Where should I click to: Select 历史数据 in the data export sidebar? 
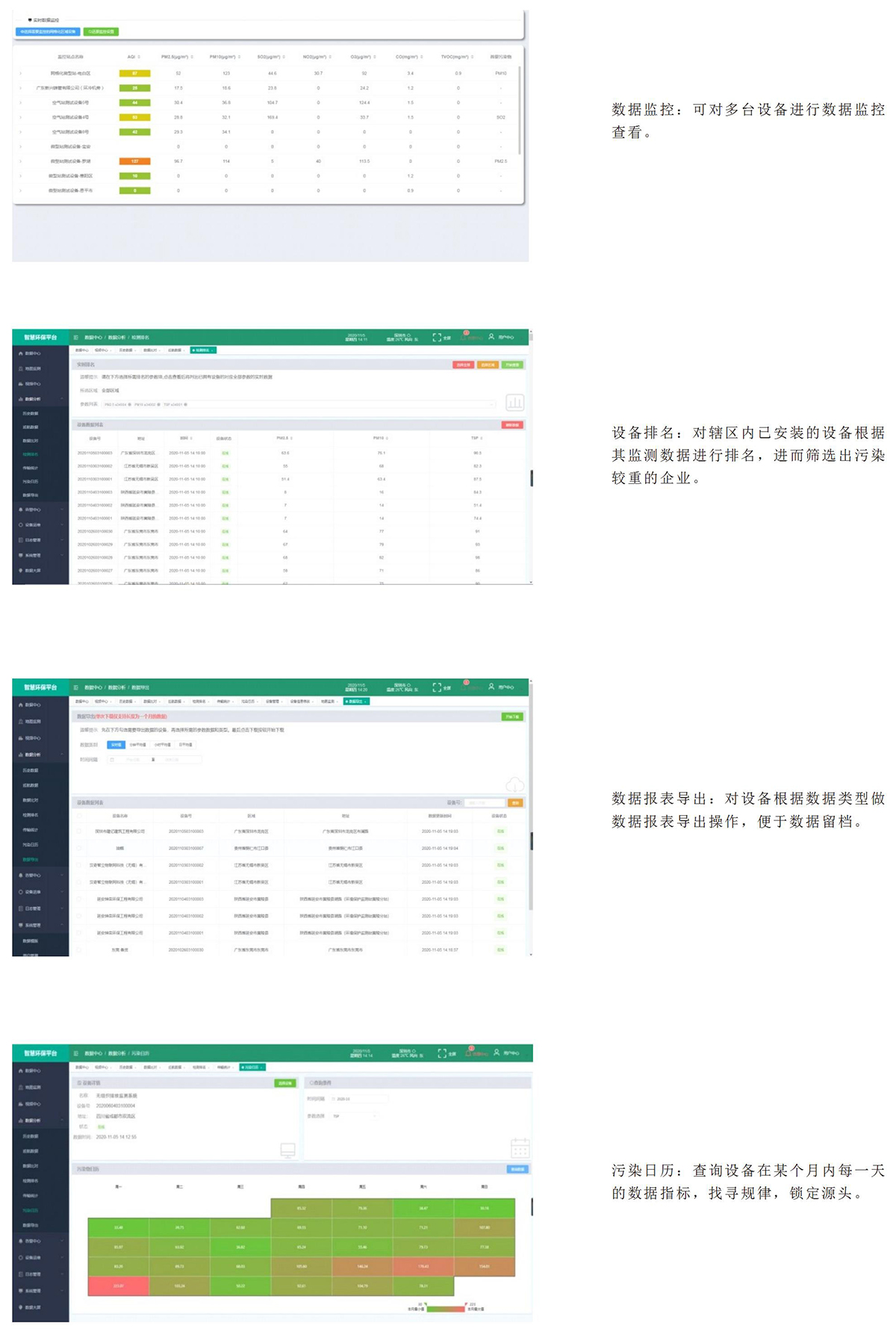pos(31,770)
